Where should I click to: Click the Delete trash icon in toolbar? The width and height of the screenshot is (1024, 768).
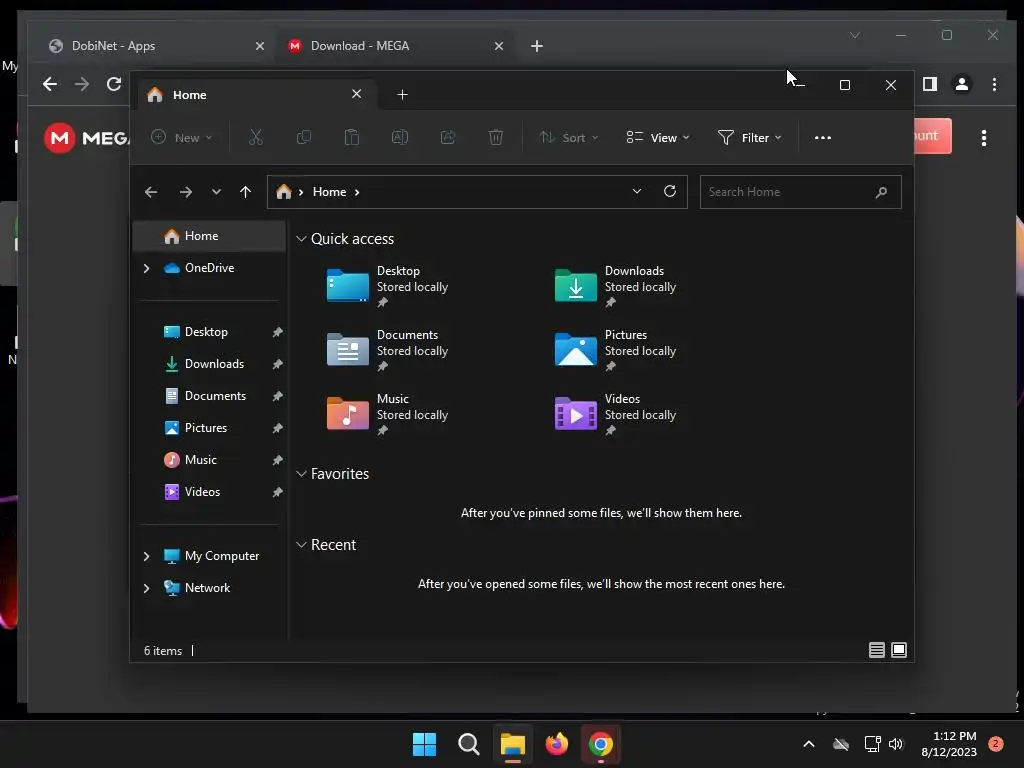click(x=496, y=137)
